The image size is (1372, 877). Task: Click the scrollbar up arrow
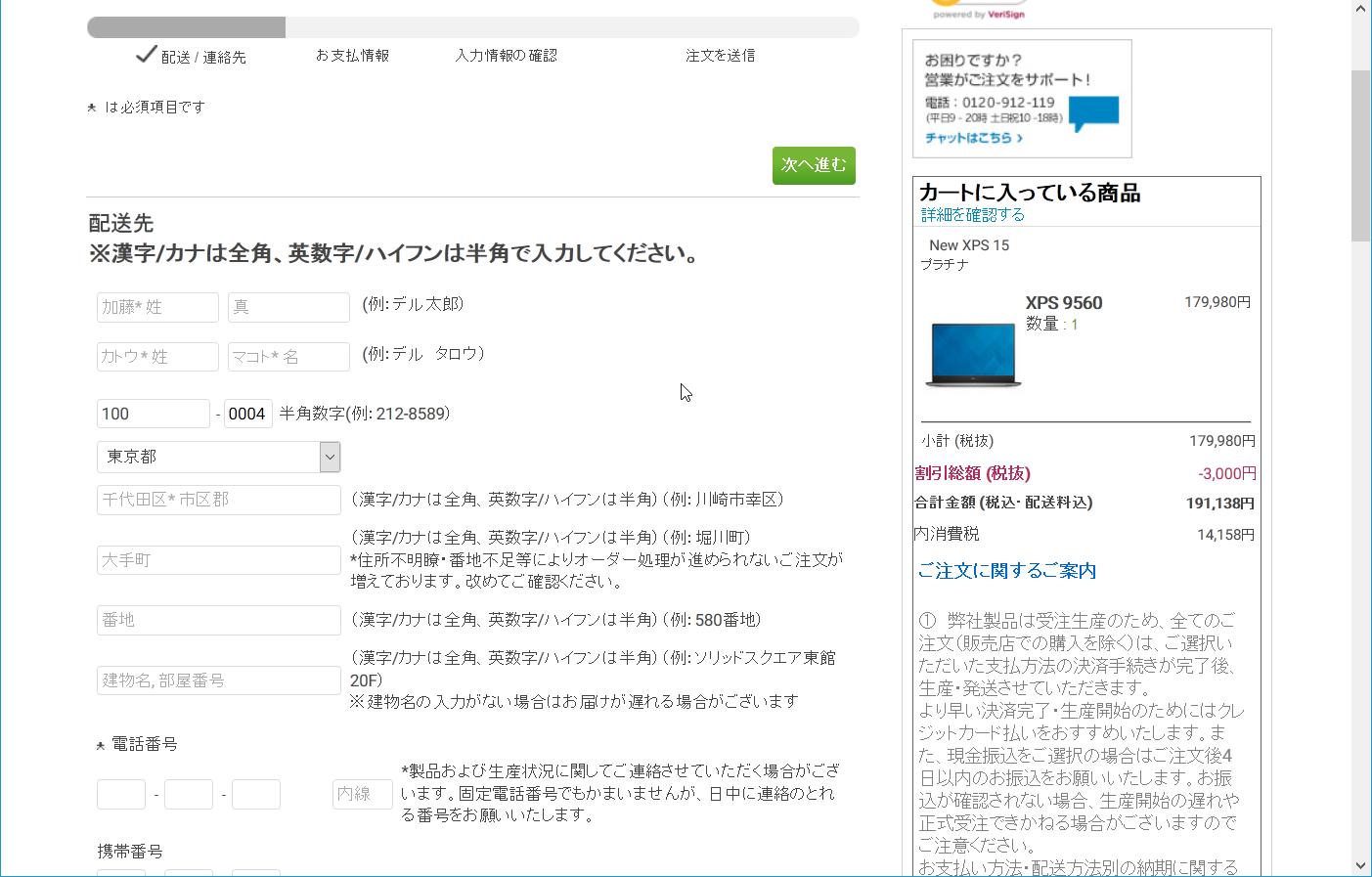[x=1361, y=9]
